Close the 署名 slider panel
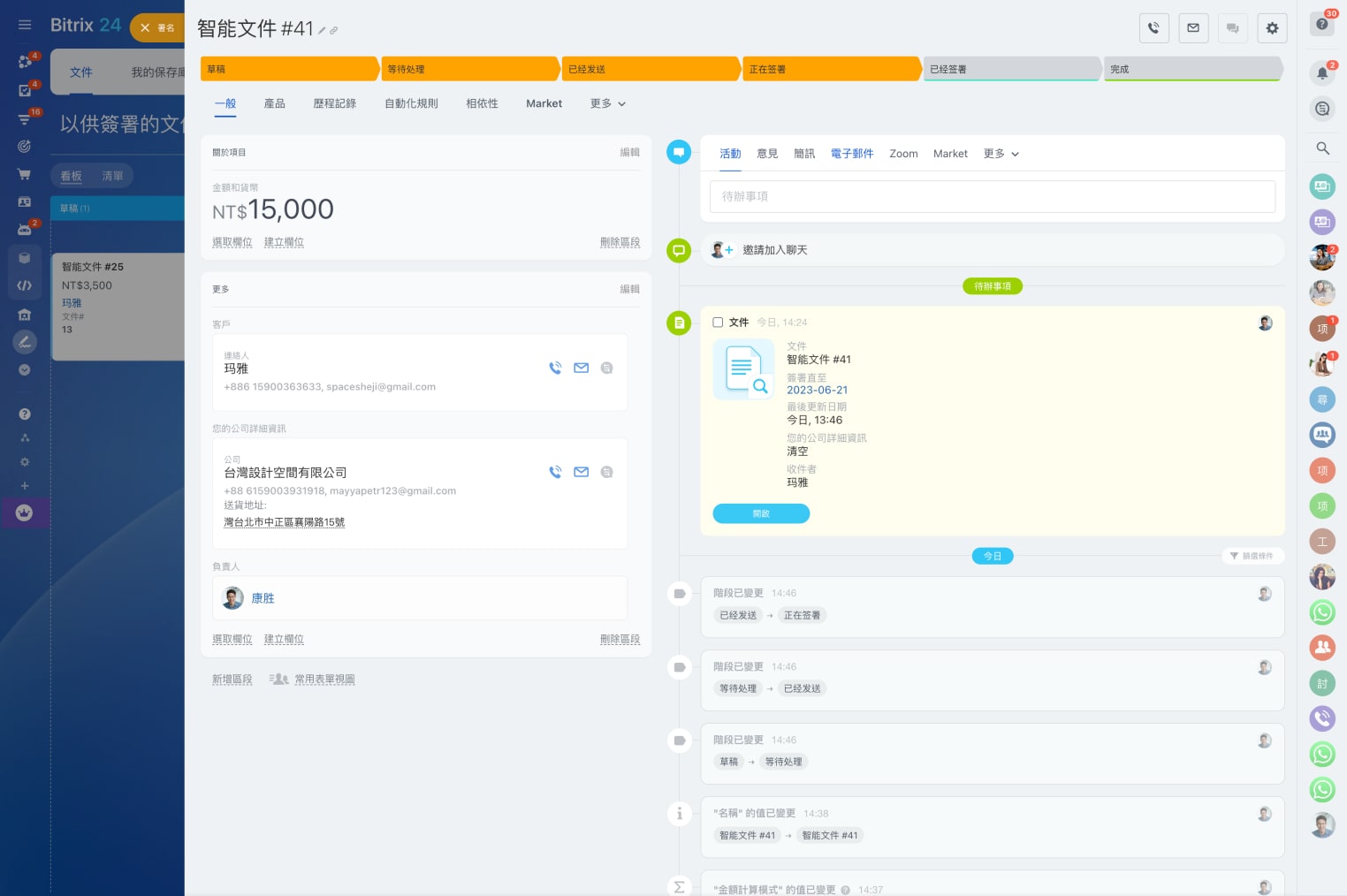1347x896 pixels. 145,28
